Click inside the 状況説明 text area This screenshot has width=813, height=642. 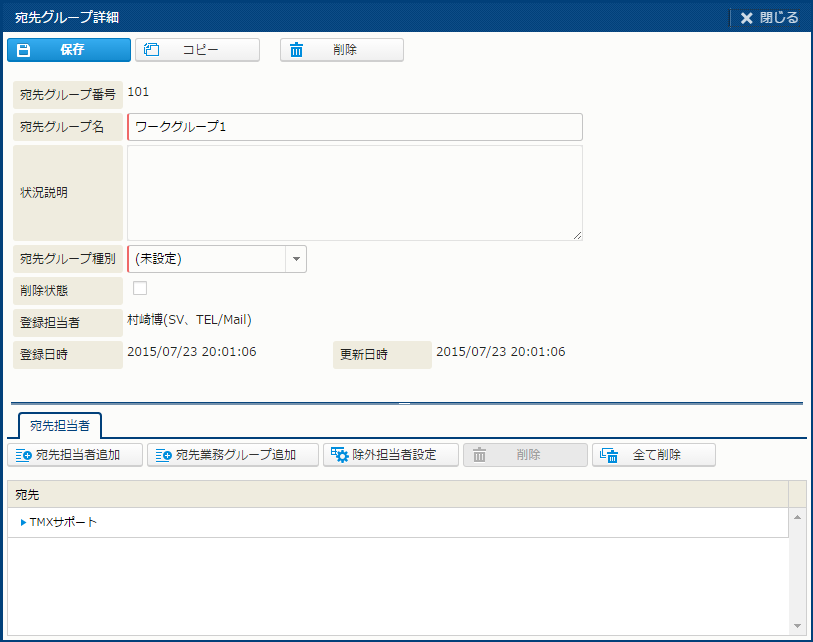pos(354,193)
